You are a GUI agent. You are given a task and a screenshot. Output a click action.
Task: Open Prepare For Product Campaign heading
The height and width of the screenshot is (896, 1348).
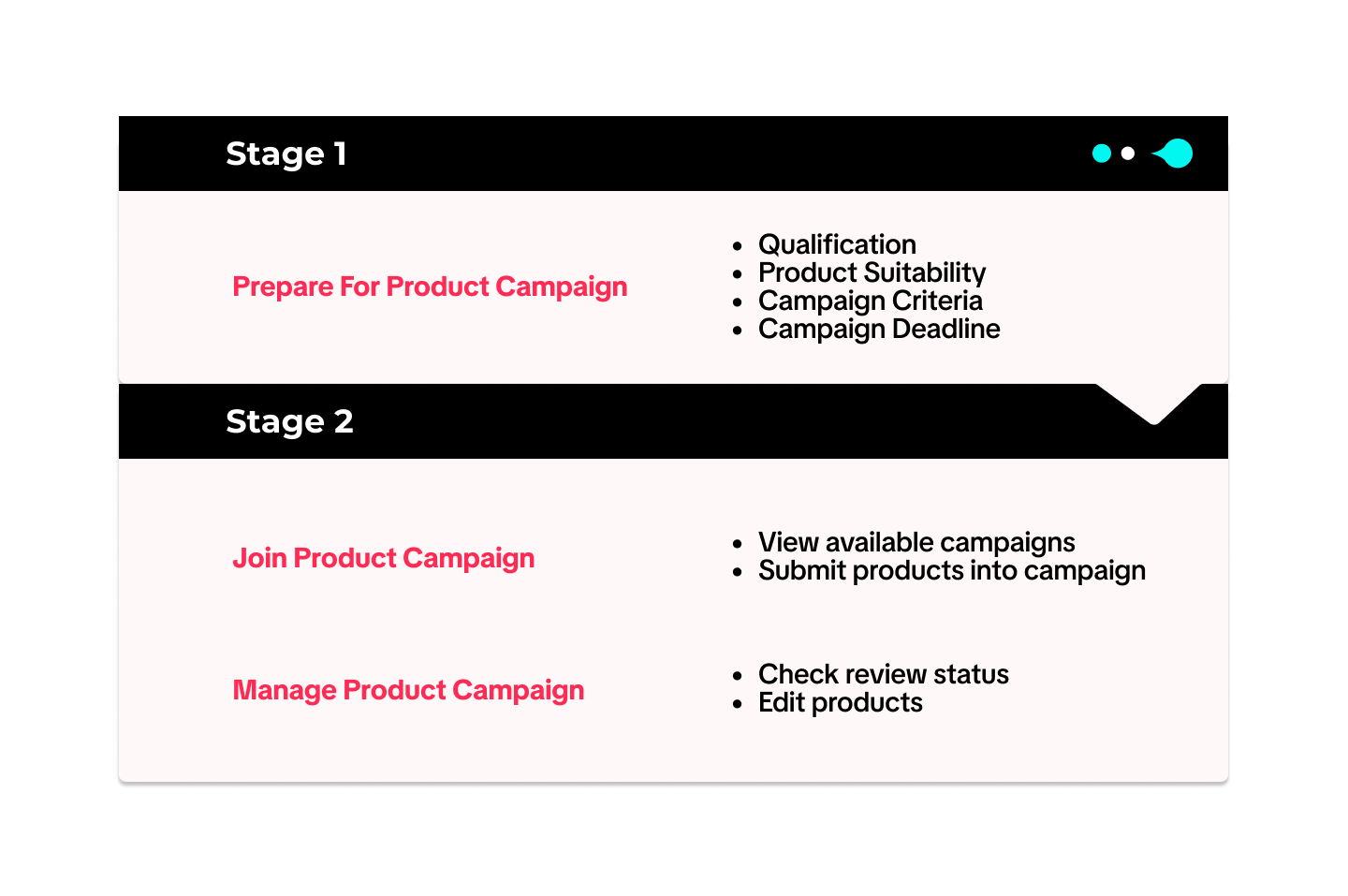pos(430,286)
